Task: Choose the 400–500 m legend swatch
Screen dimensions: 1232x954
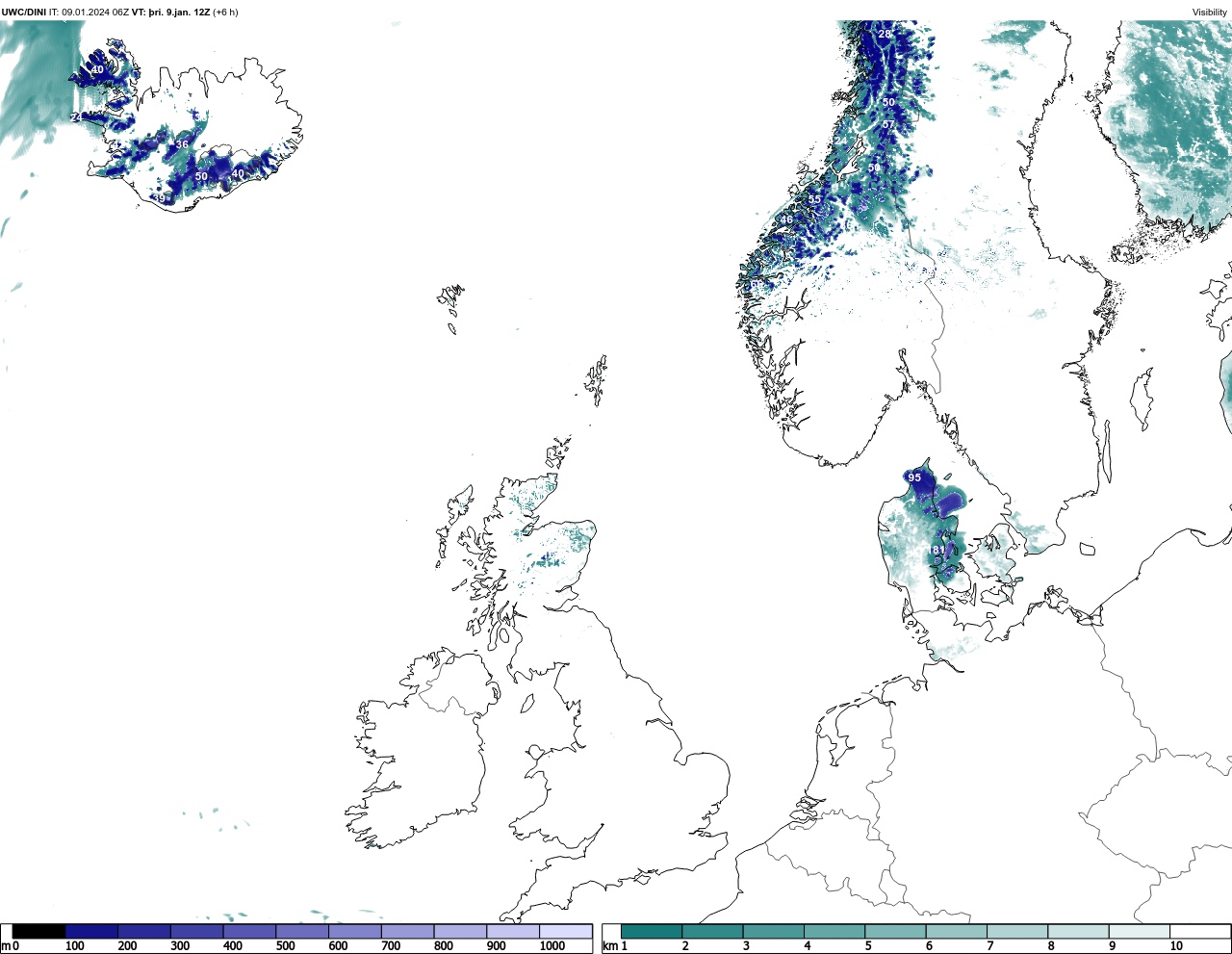Action: pyautogui.click(x=249, y=932)
